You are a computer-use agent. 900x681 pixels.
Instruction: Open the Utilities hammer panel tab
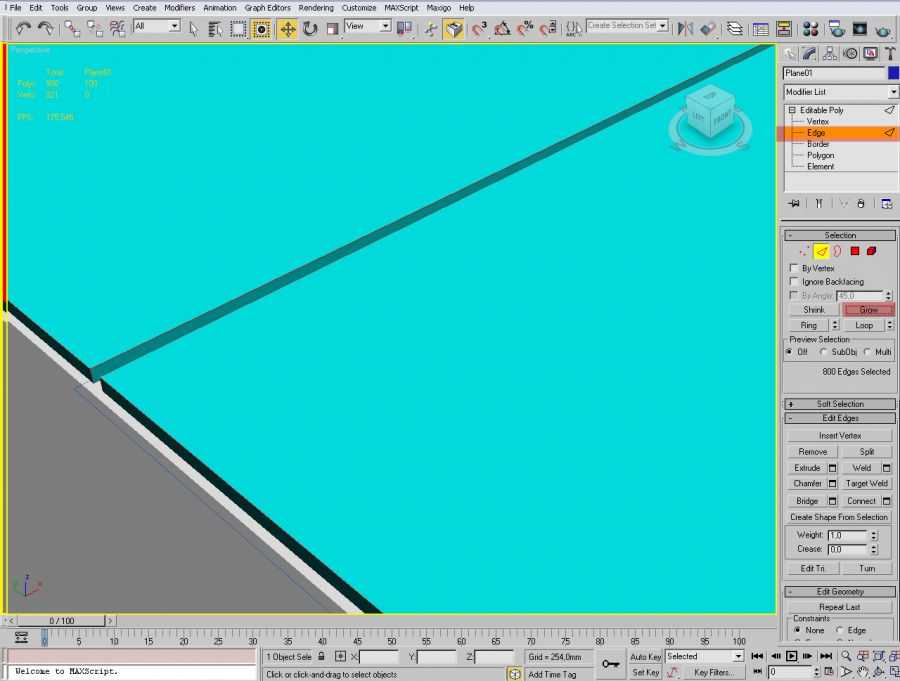(889, 54)
